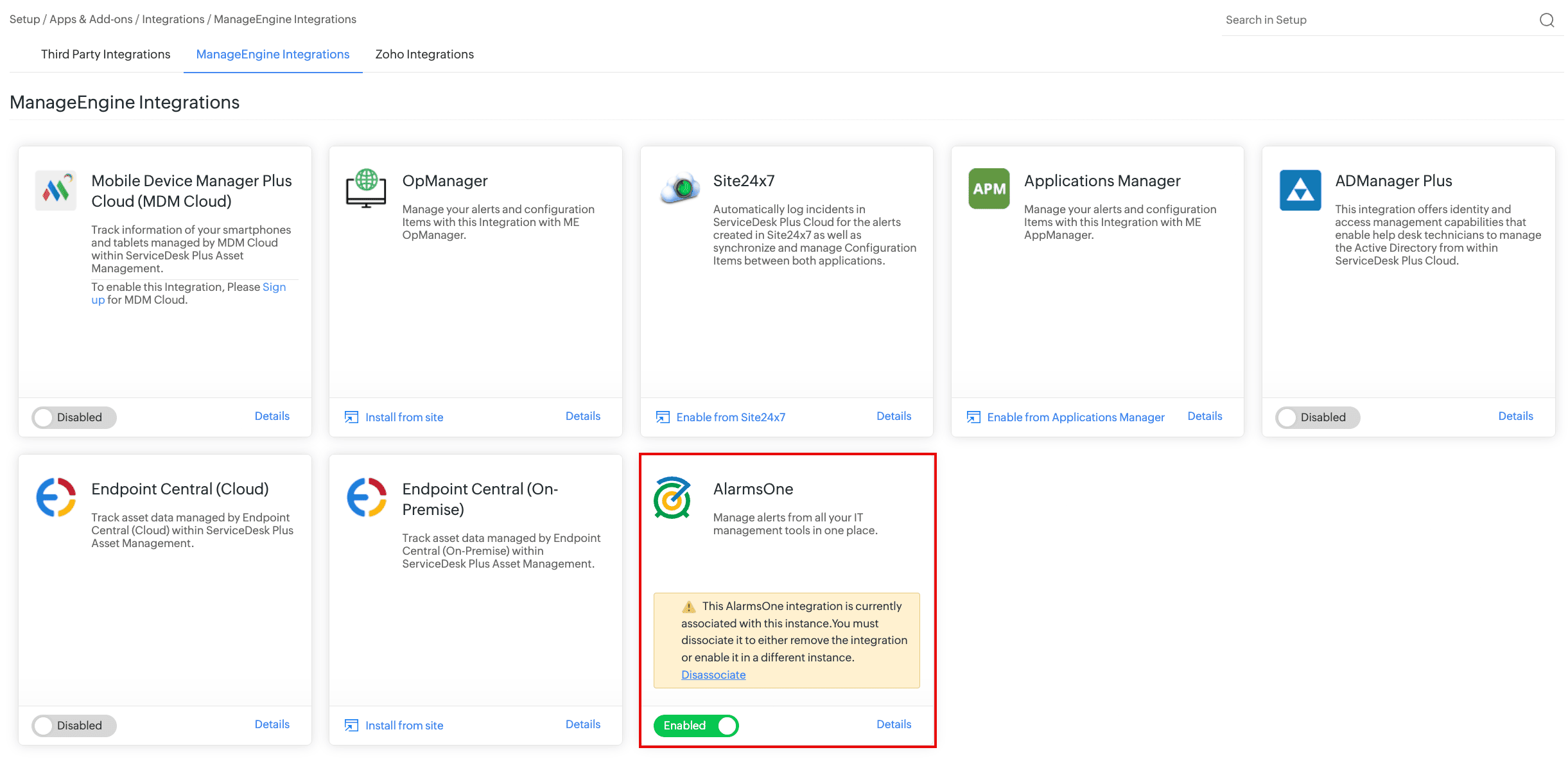Click Install from site for Endpoint Central On-Premise
This screenshot has width=1568, height=759.
(x=404, y=726)
